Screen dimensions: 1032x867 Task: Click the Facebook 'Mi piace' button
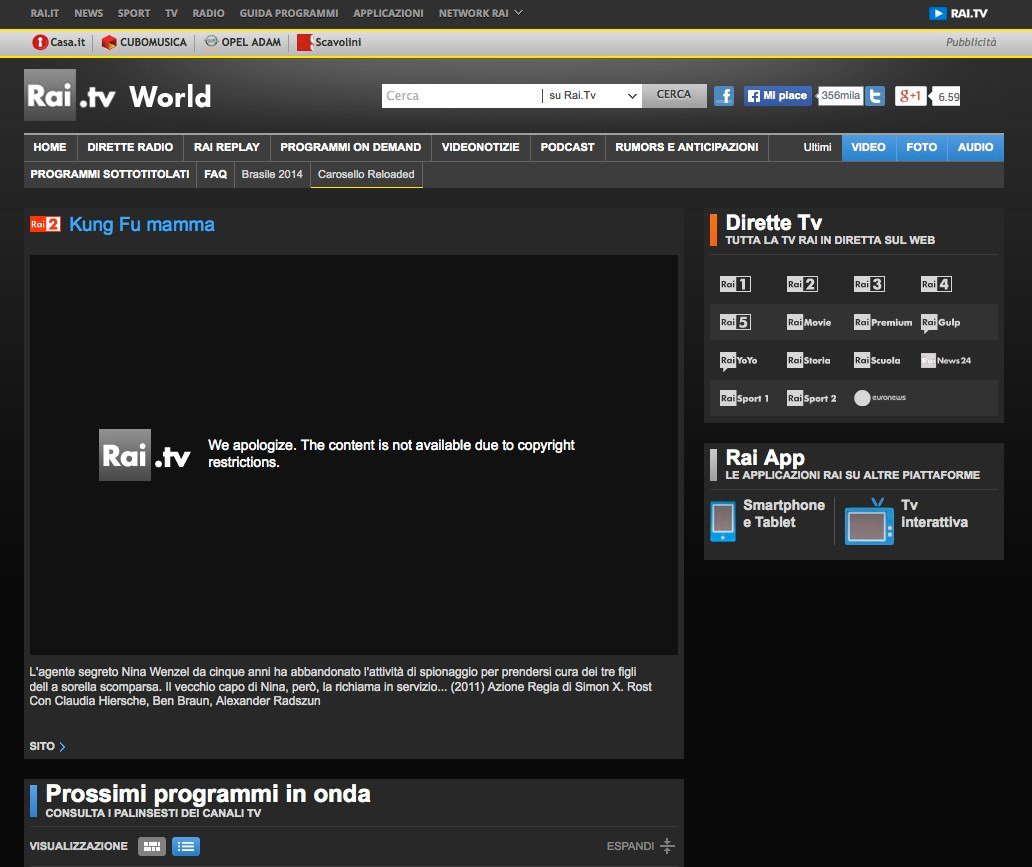(x=778, y=96)
